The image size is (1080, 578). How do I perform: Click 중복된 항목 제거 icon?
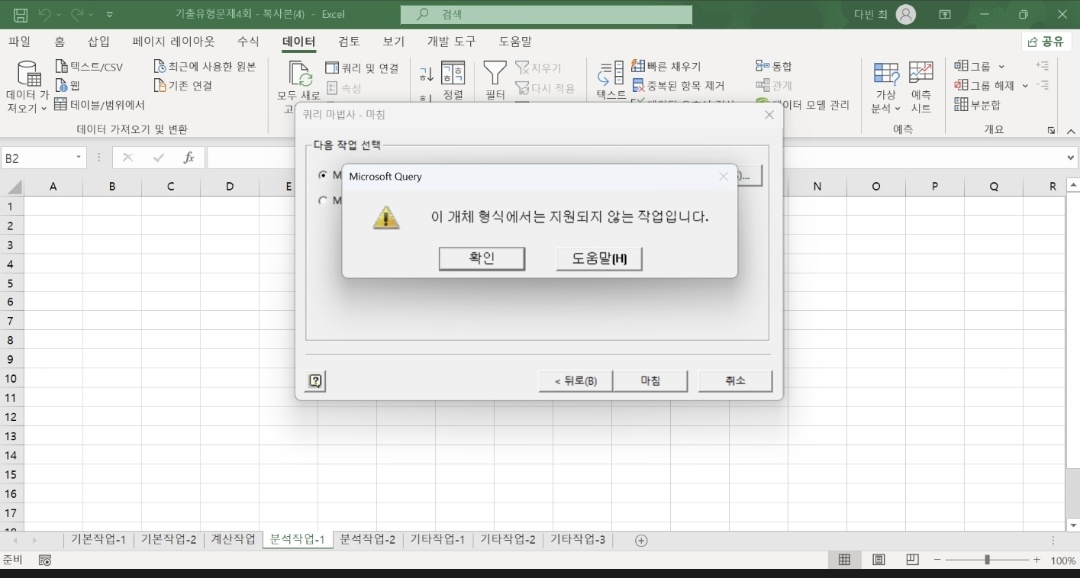(638, 86)
